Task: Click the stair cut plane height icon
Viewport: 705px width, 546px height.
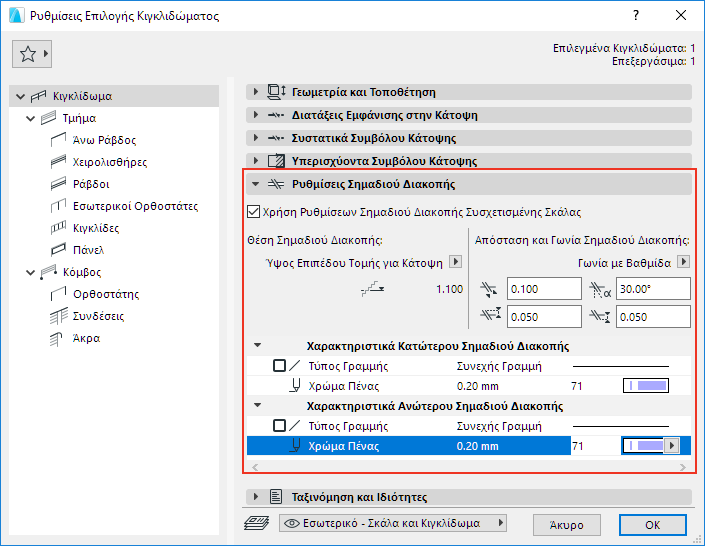Action: (373, 289)
